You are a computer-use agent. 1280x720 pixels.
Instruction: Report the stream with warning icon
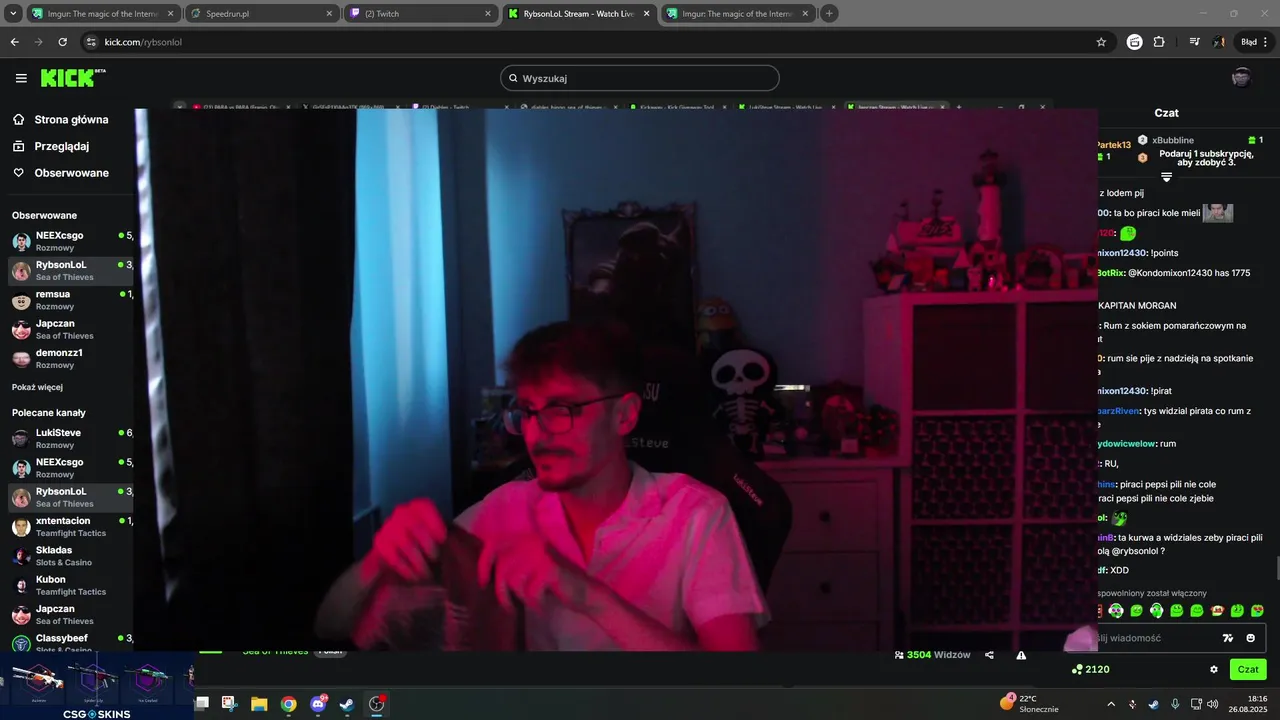pos(1021,655)
